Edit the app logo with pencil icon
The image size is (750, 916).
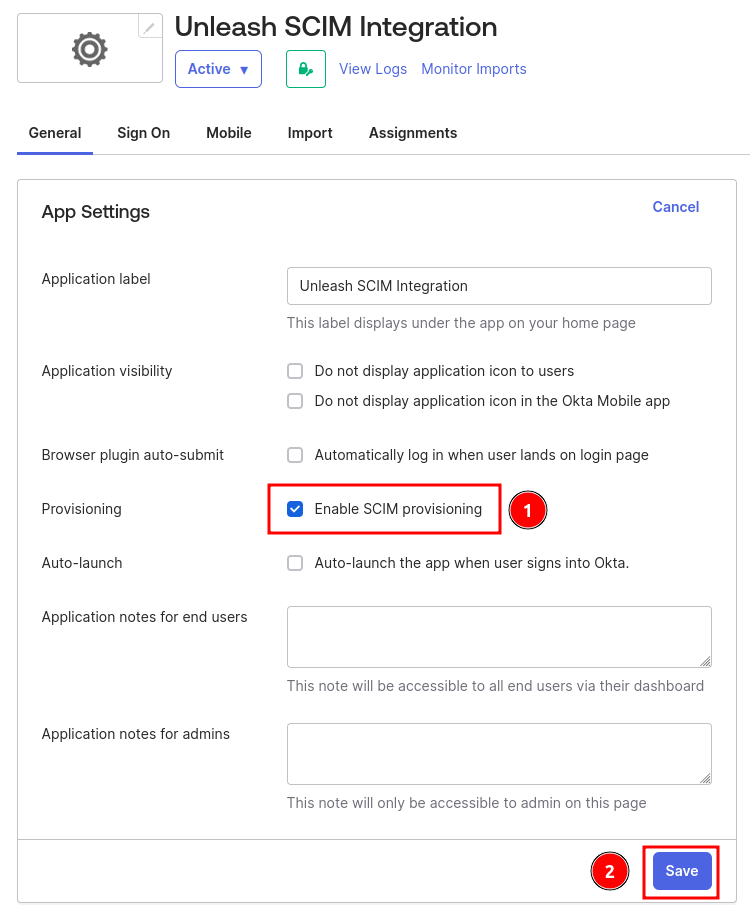pyautogui.click(x=150, y=26)
